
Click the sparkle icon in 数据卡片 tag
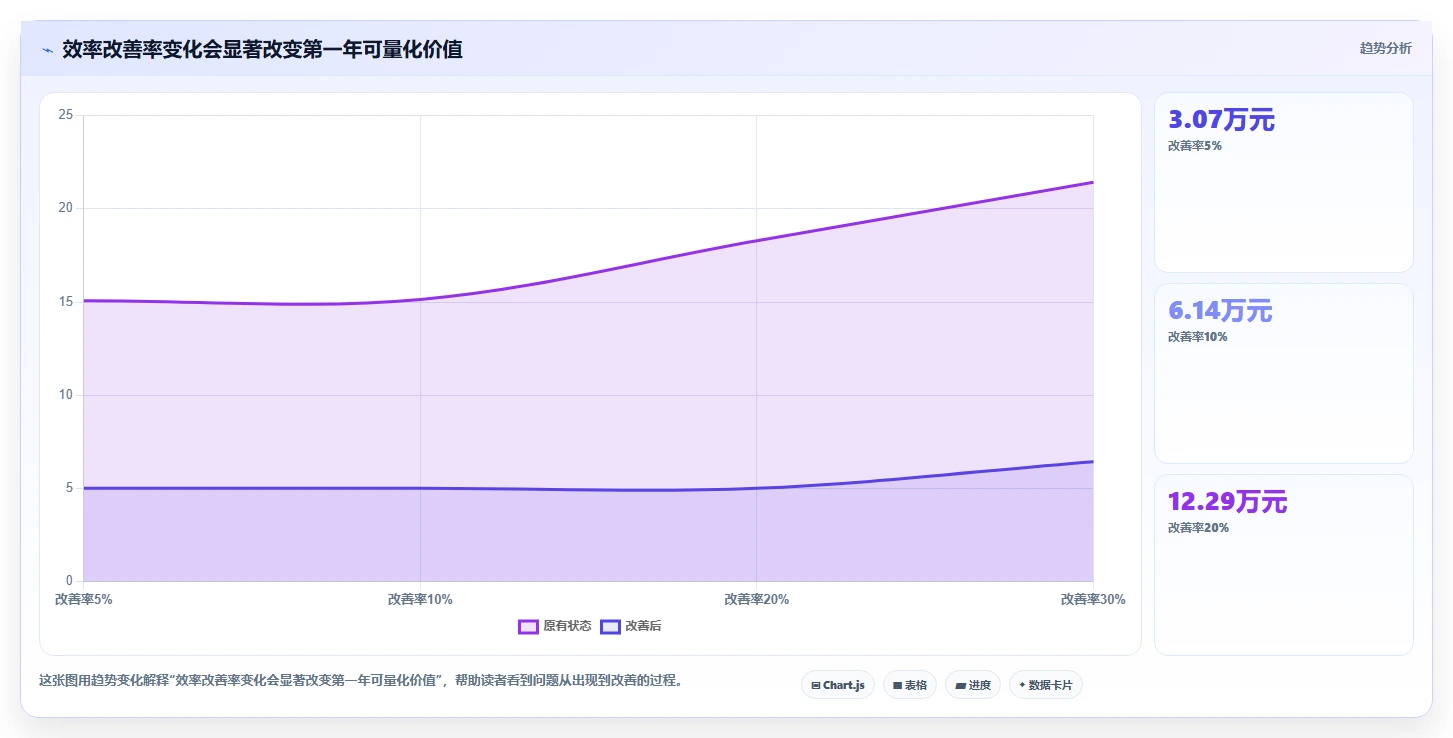coord(1022,685)
